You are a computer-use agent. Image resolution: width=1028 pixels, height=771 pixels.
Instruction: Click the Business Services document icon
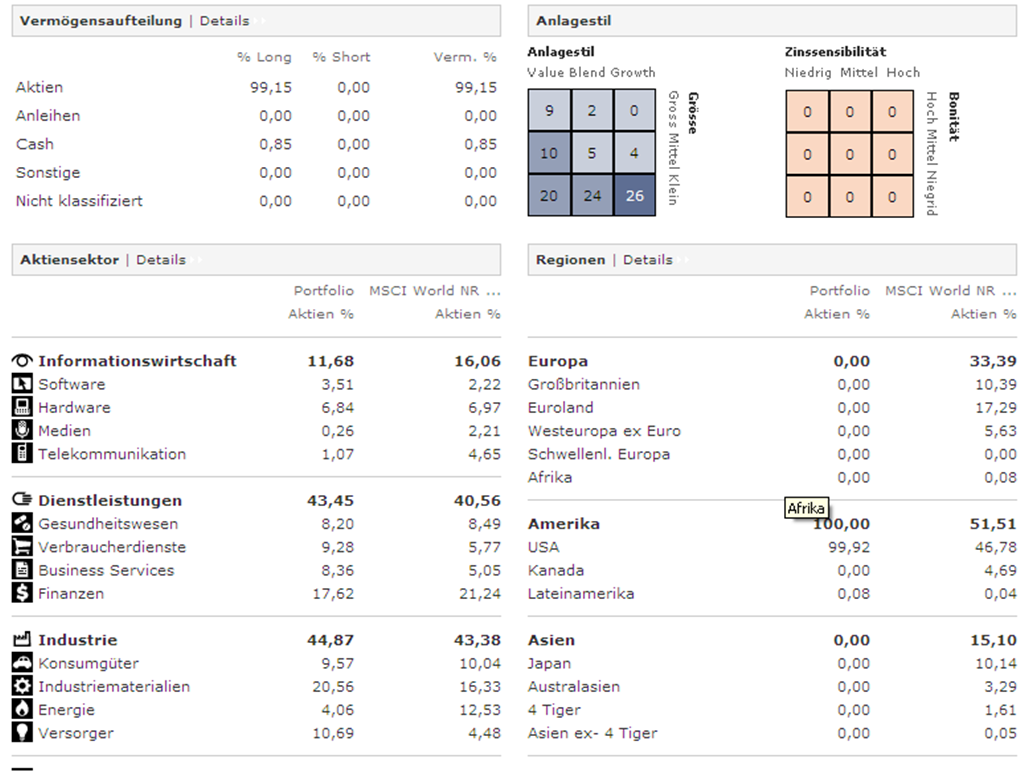[22, 570]
